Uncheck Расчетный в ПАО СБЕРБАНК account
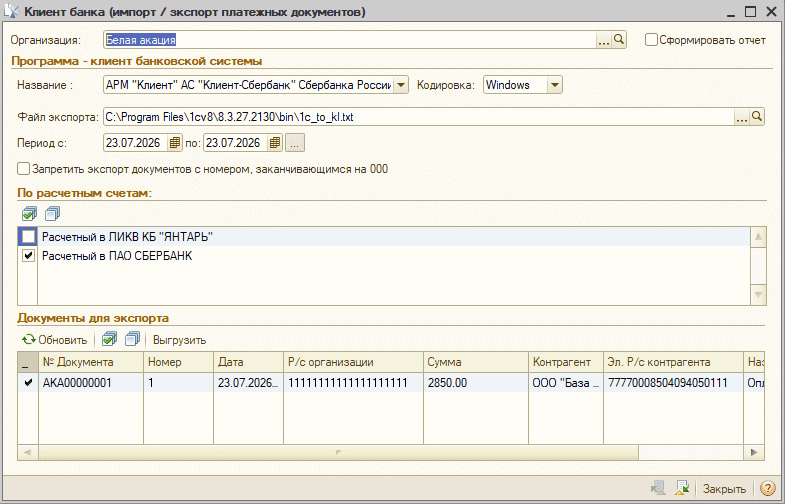The height and width of the screenshot is (504, 785). tap(28, 256)
